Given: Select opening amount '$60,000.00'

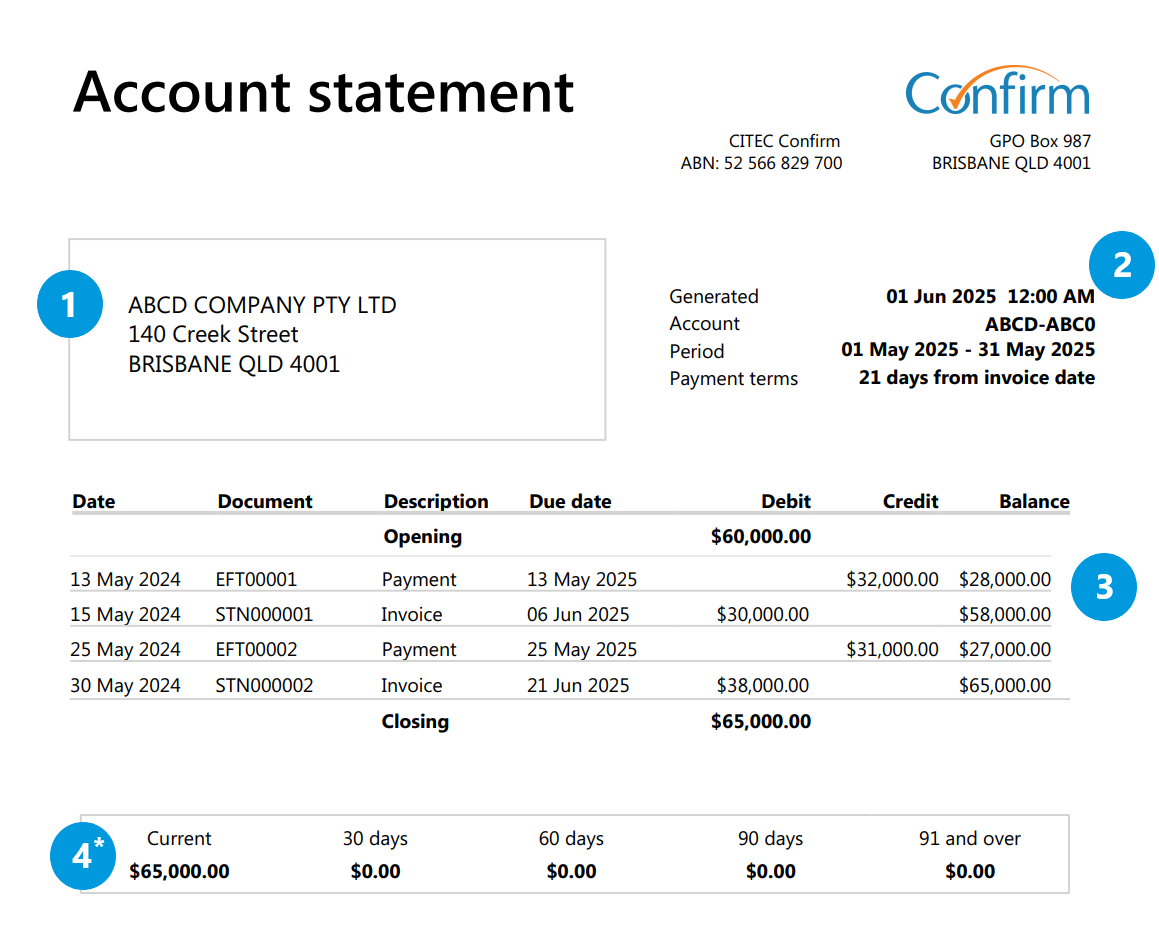Looking at the screenshot, I should point(761,537).
